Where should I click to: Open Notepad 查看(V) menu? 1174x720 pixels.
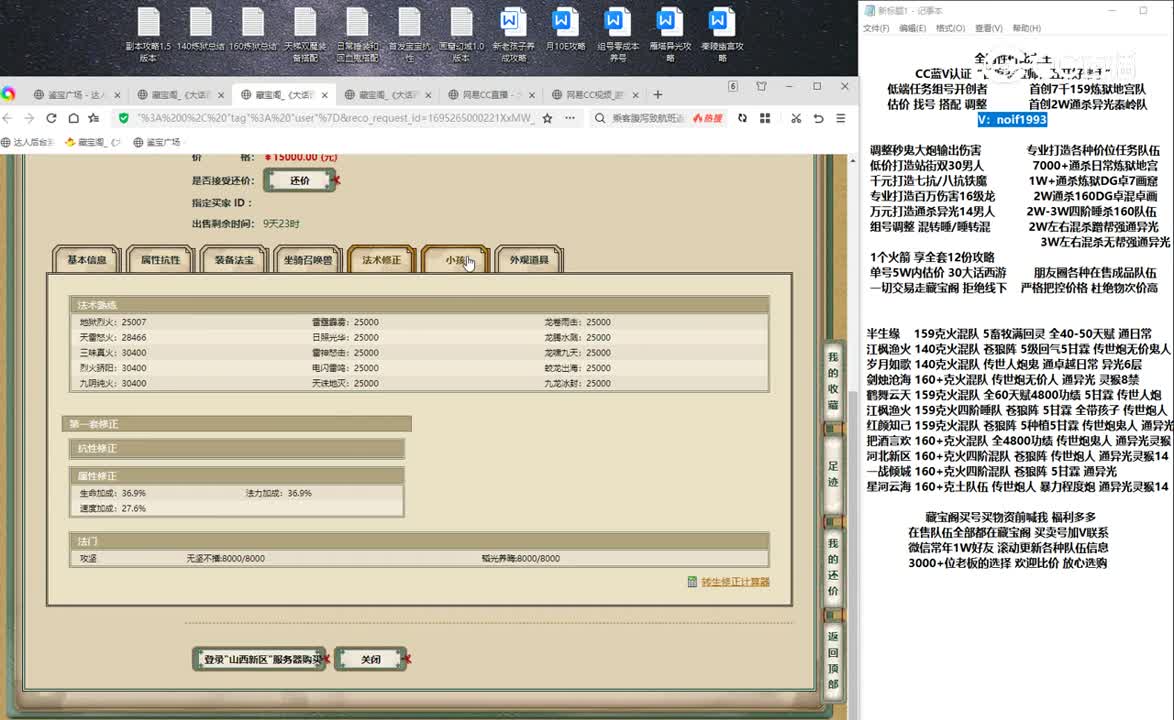988,28
